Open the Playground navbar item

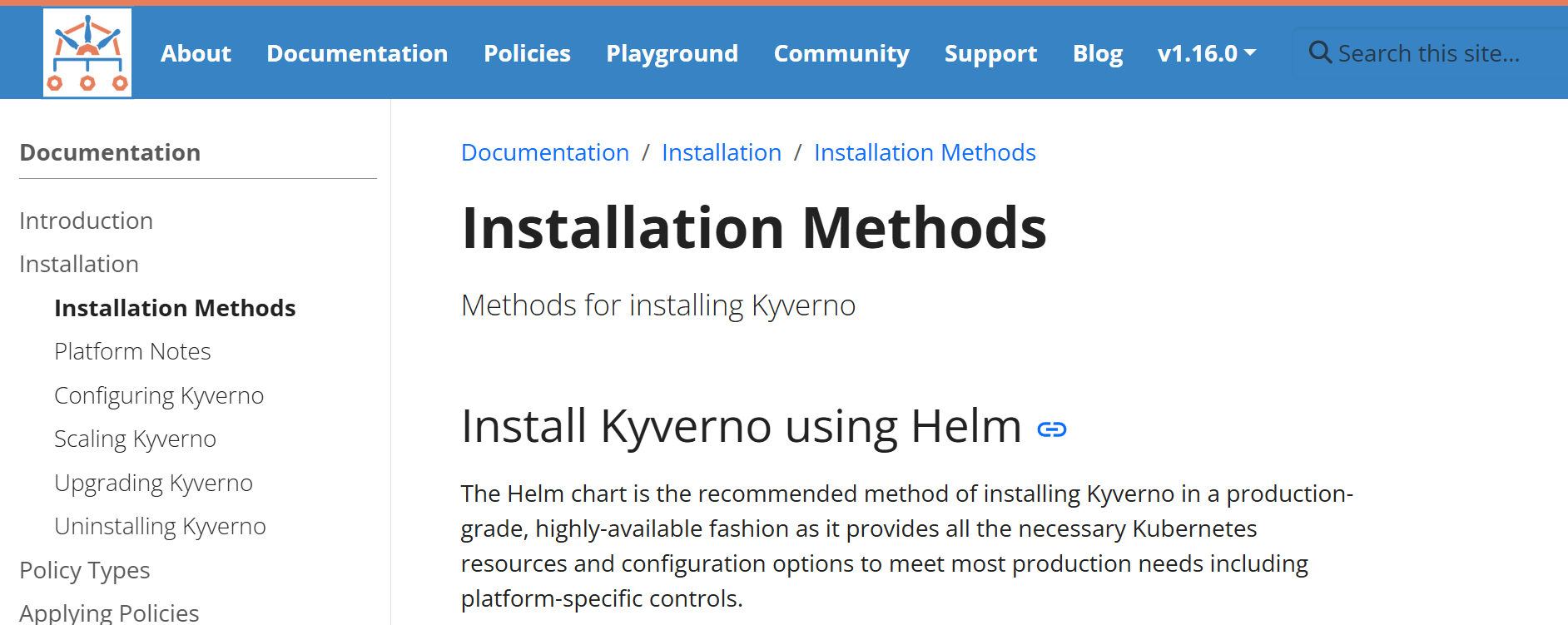(672, 53)
